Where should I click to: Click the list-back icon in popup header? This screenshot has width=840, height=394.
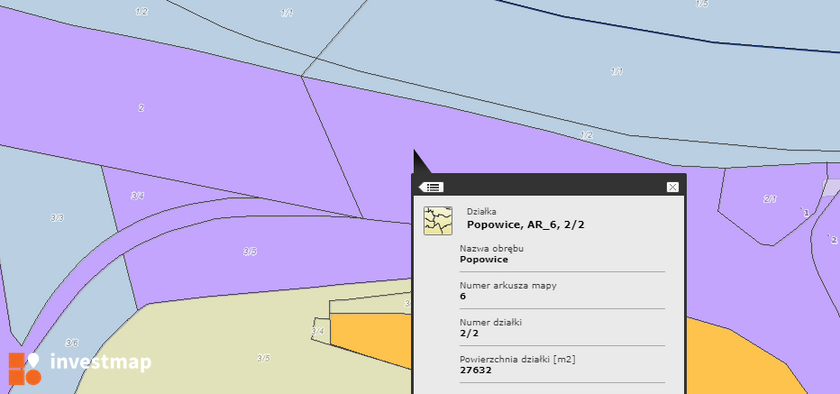coord(431,187)
